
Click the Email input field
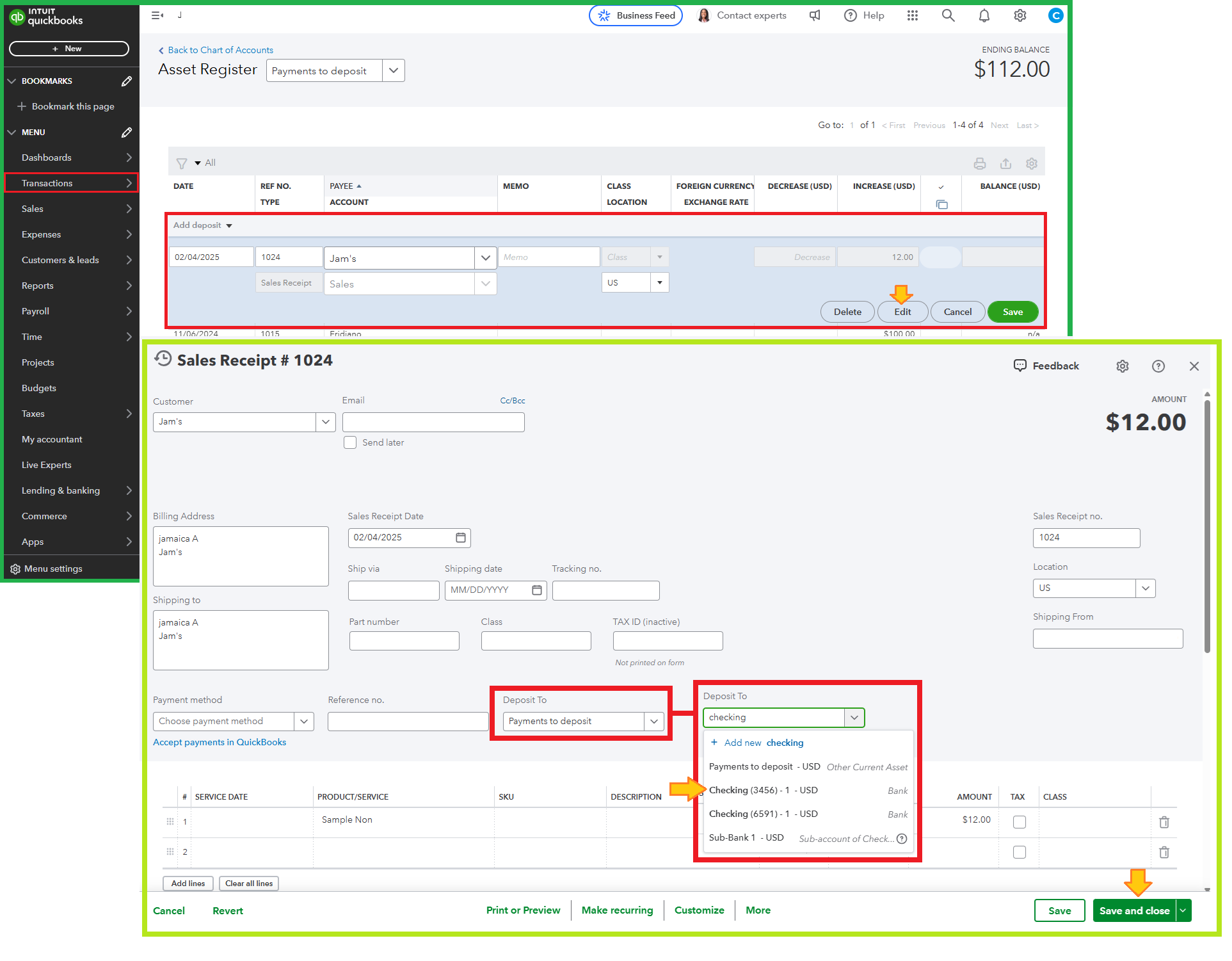click(x=433, y=422)
